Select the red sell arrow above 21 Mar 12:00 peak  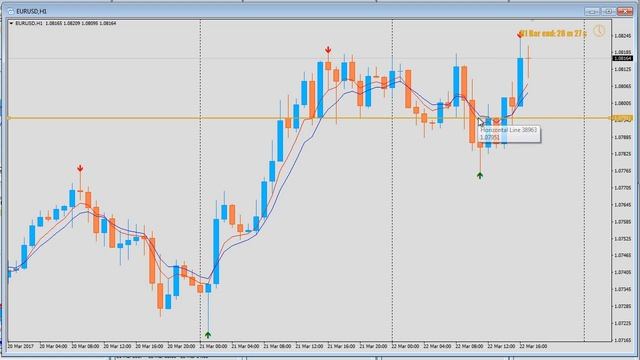pyautogui.click(x=328, y=50)
